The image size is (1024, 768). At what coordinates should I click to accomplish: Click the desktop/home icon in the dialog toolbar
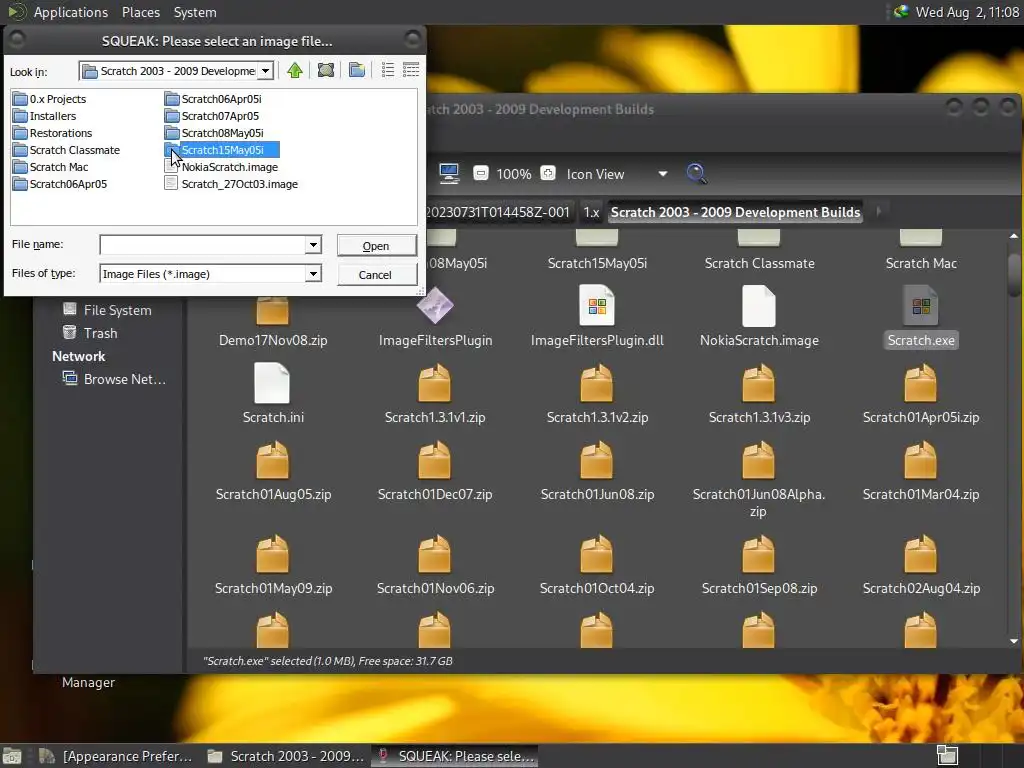click(x=326, y=70)
